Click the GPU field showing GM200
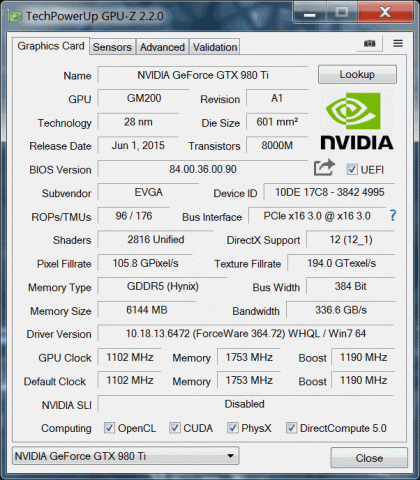 144,98
